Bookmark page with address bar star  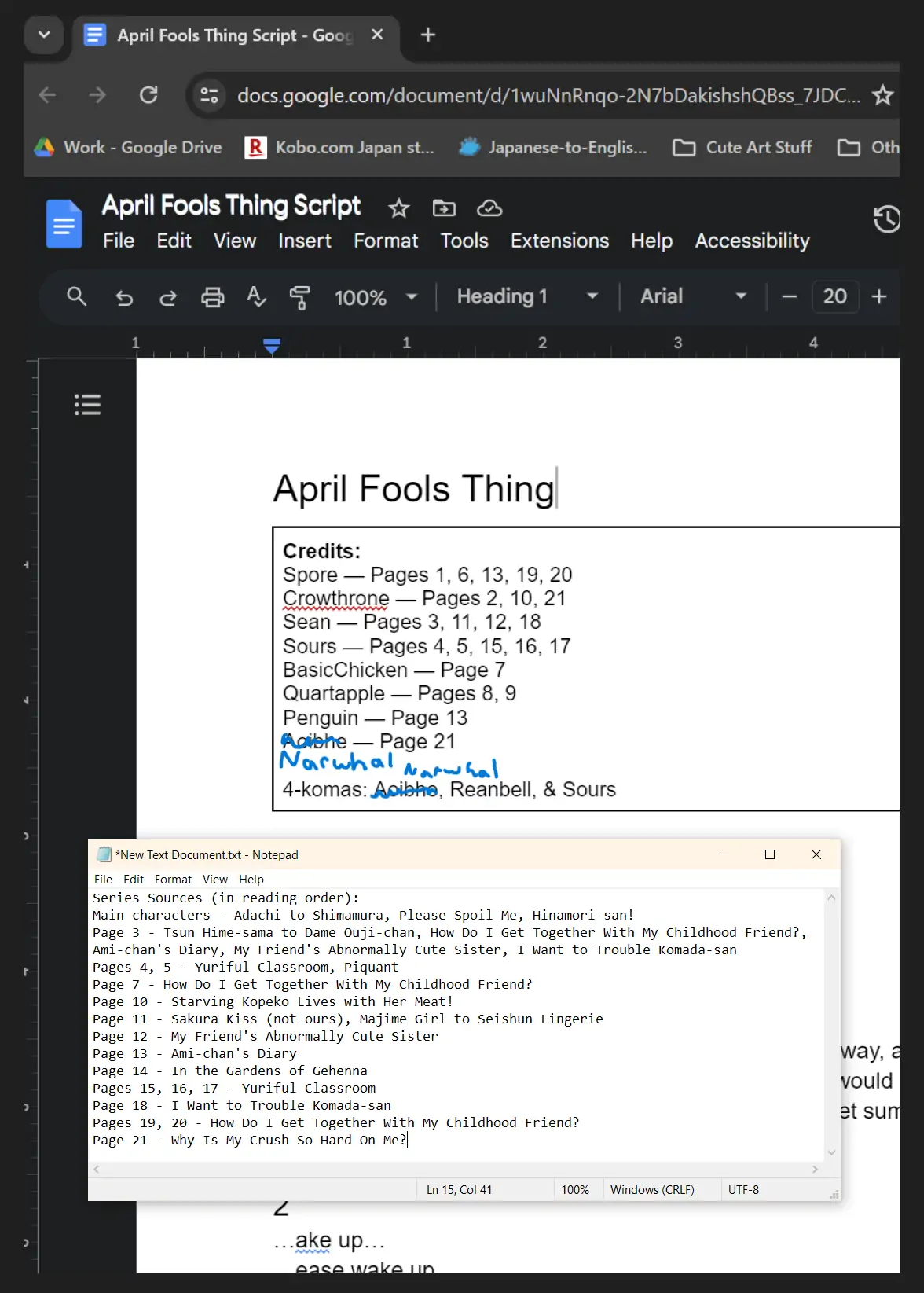click(x=883, y=95)
